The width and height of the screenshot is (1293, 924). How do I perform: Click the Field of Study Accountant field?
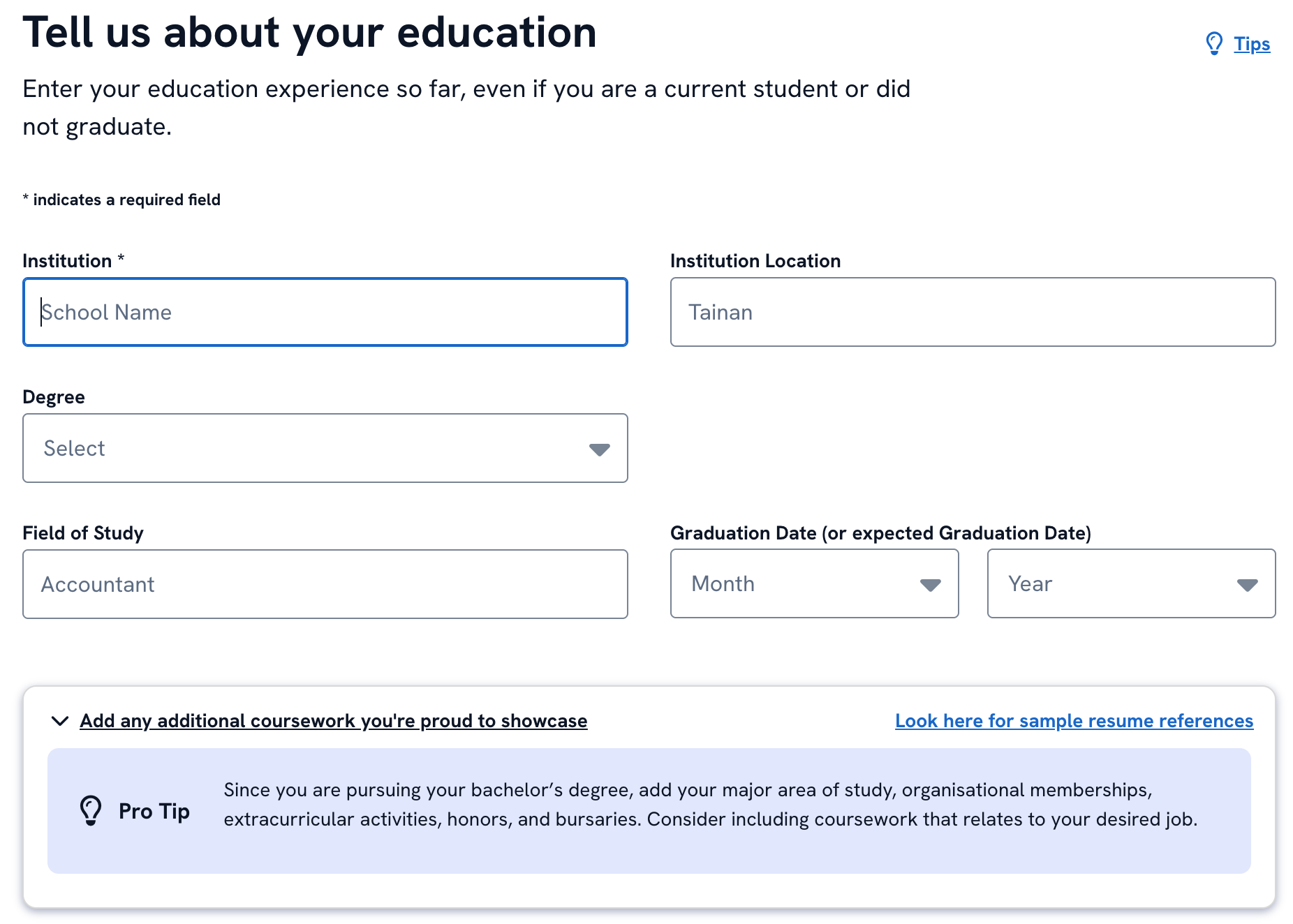click(x=325, y=584)
